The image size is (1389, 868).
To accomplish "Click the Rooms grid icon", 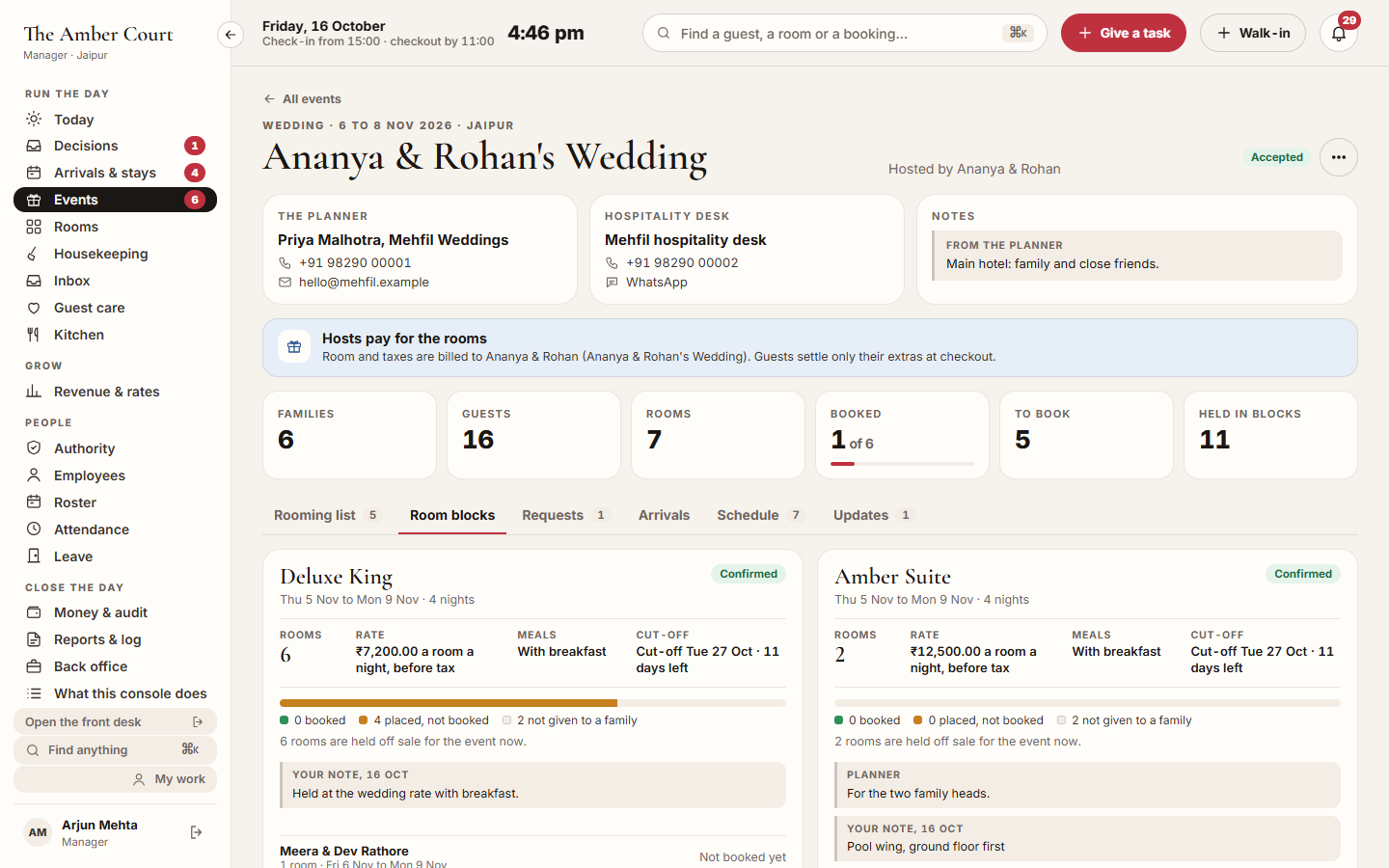I will [34, 227].
